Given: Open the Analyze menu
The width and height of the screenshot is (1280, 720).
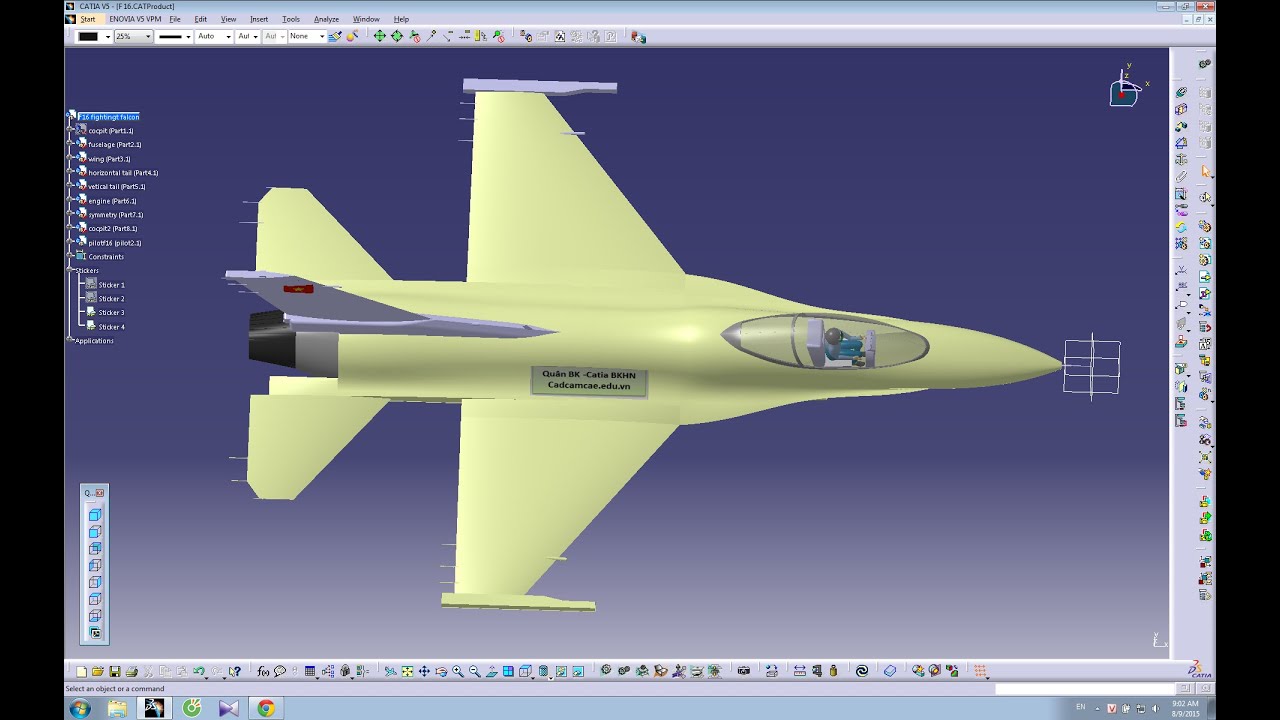Looking at the screenshot, I should (326, 19).
